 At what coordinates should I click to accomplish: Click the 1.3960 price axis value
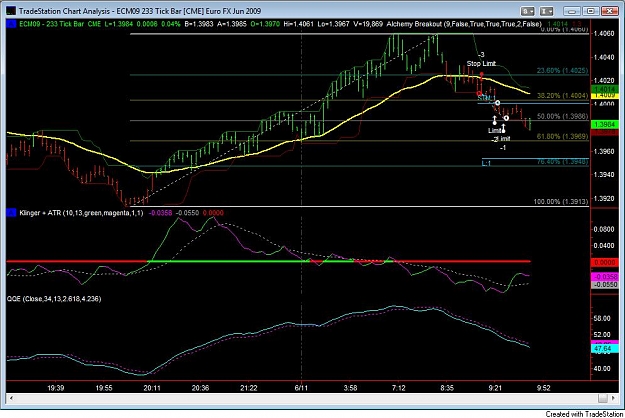coord(604,151)
